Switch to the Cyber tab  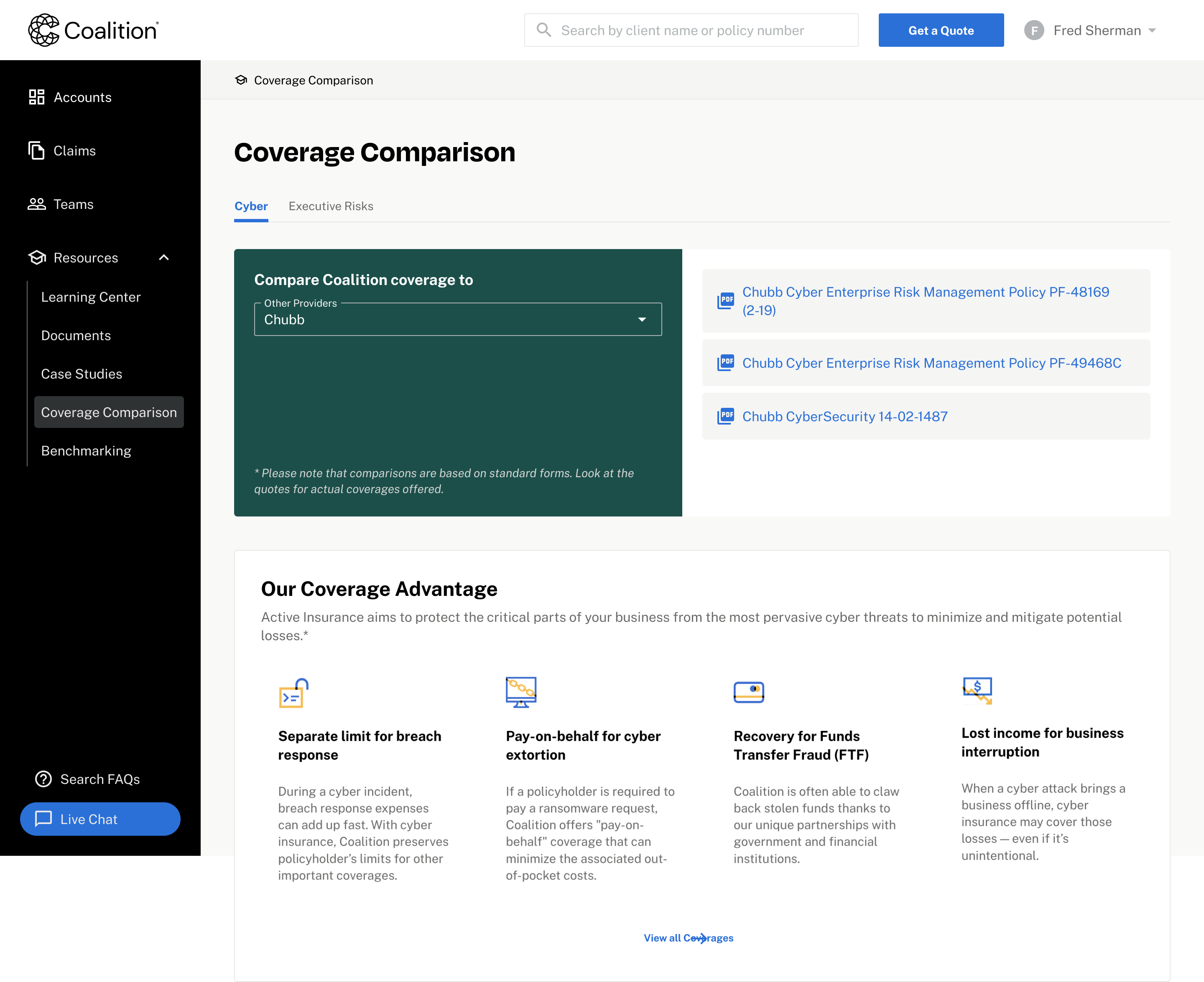[x=251, y=206]
